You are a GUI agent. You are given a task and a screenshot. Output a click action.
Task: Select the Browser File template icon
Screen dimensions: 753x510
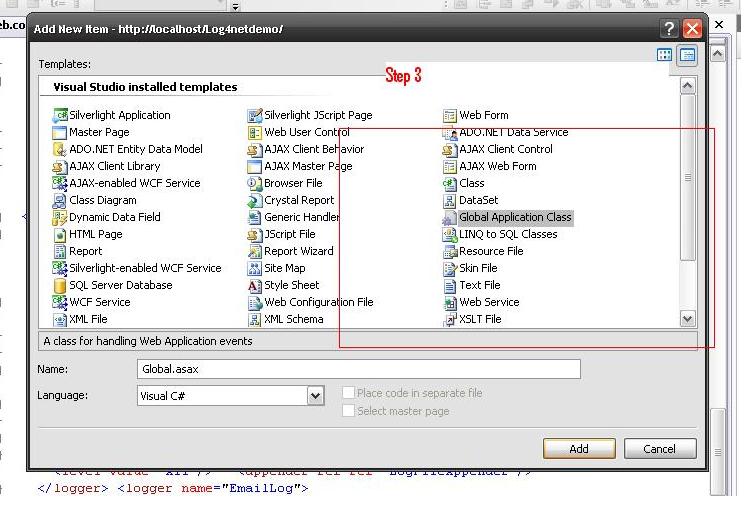[255, 183]
